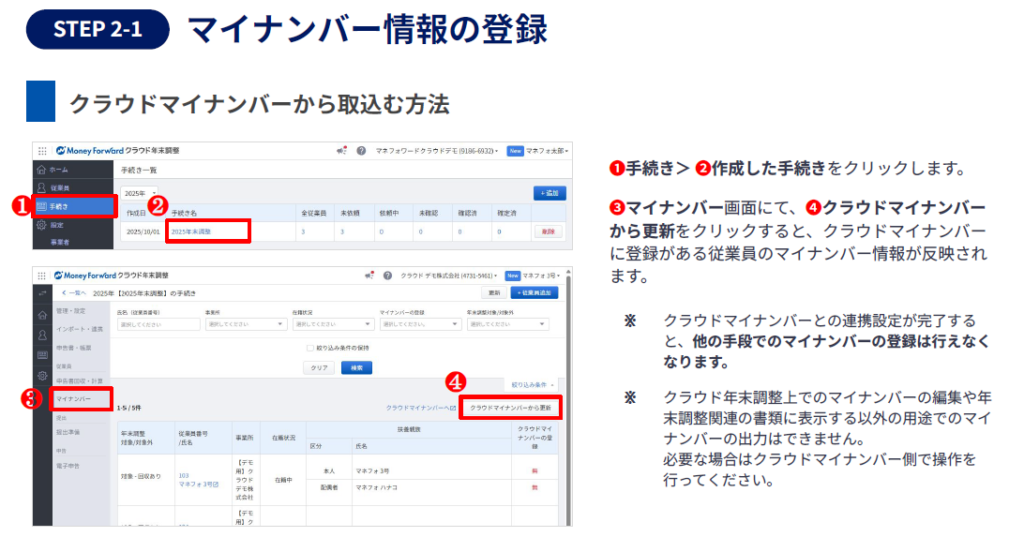Click the app grid icon in the upper screenshot header

41,150
